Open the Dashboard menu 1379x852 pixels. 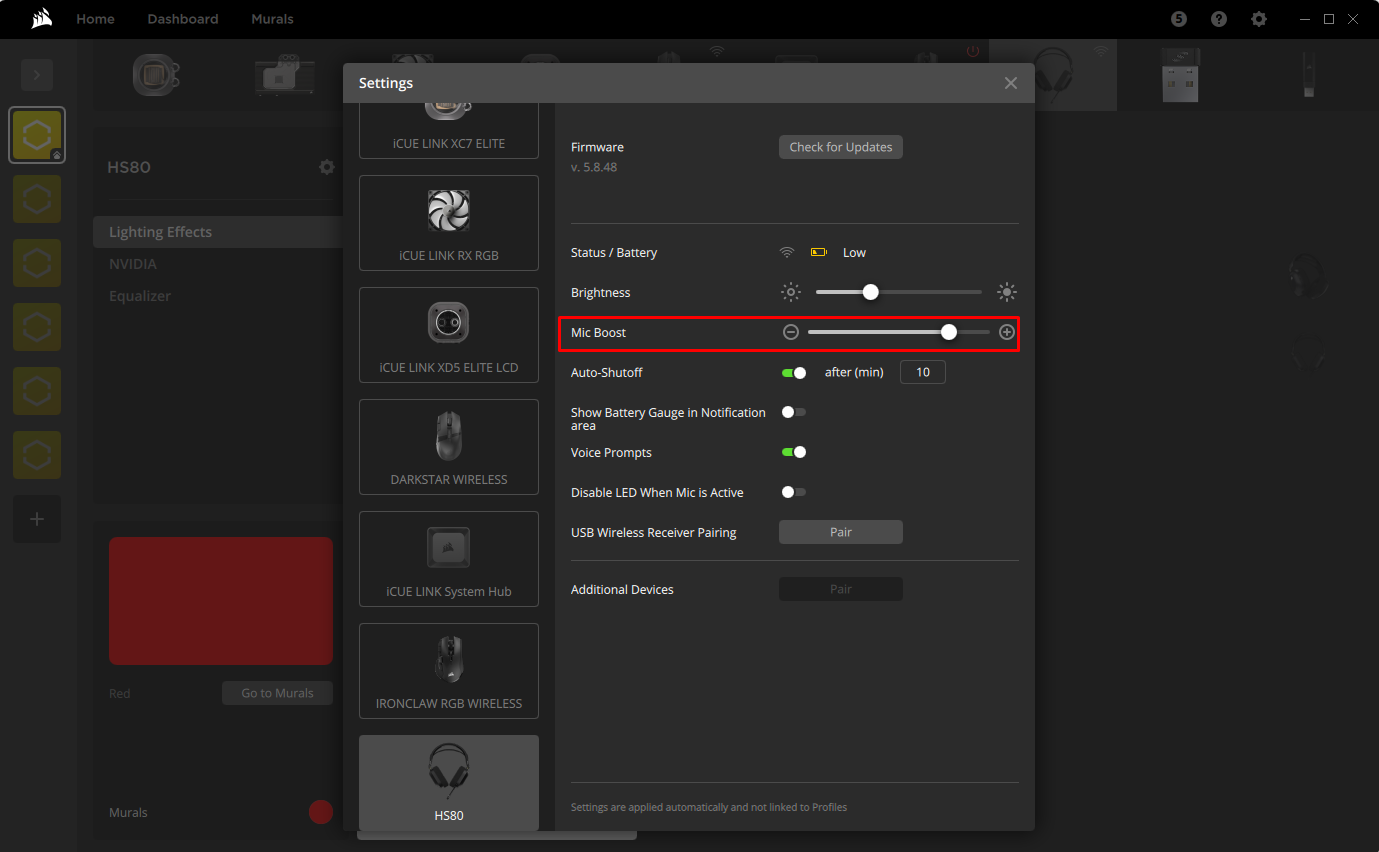(x=182, y=18)
